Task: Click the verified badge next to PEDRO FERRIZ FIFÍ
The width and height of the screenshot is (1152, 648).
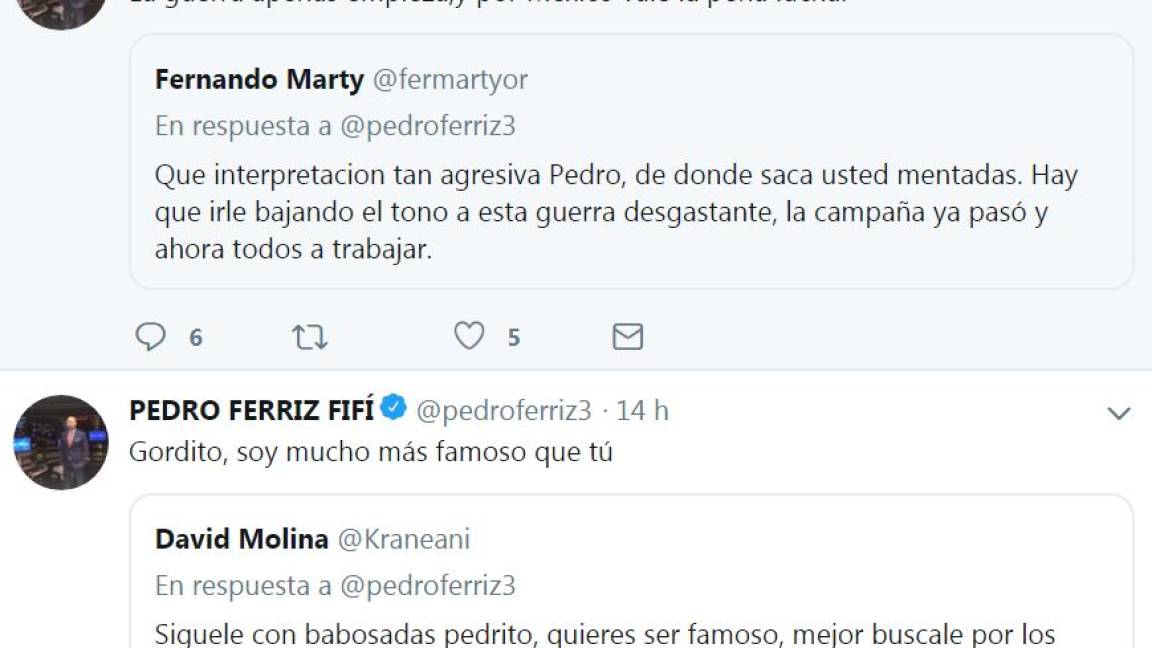Action: click(x=394, y=408)
